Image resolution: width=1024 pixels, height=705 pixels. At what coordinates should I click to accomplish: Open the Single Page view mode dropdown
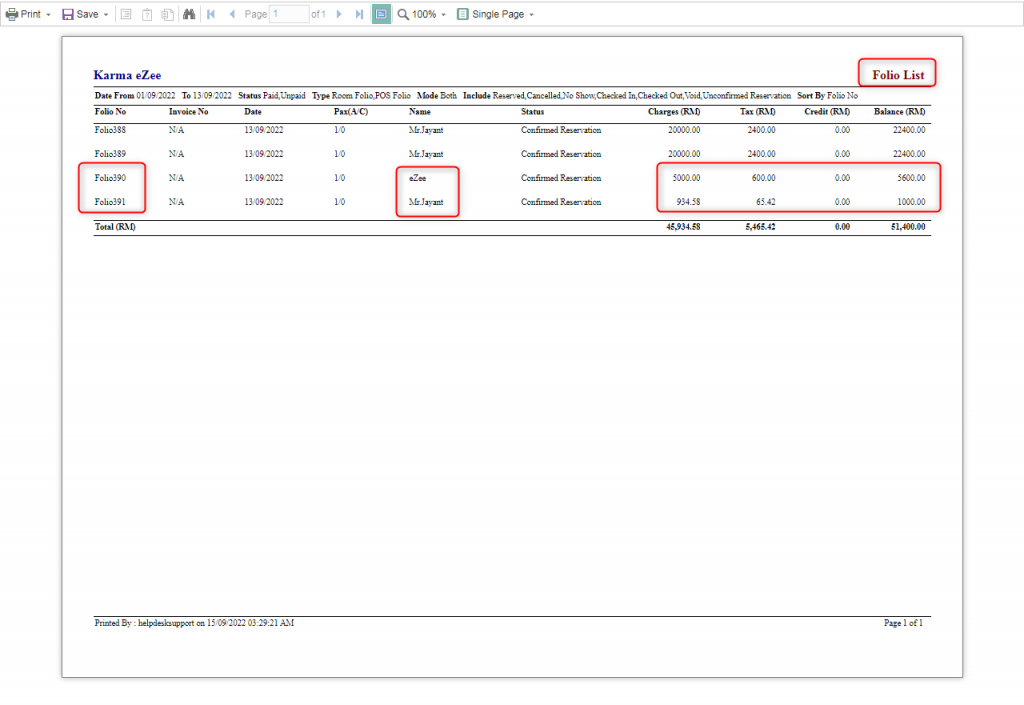496,14
